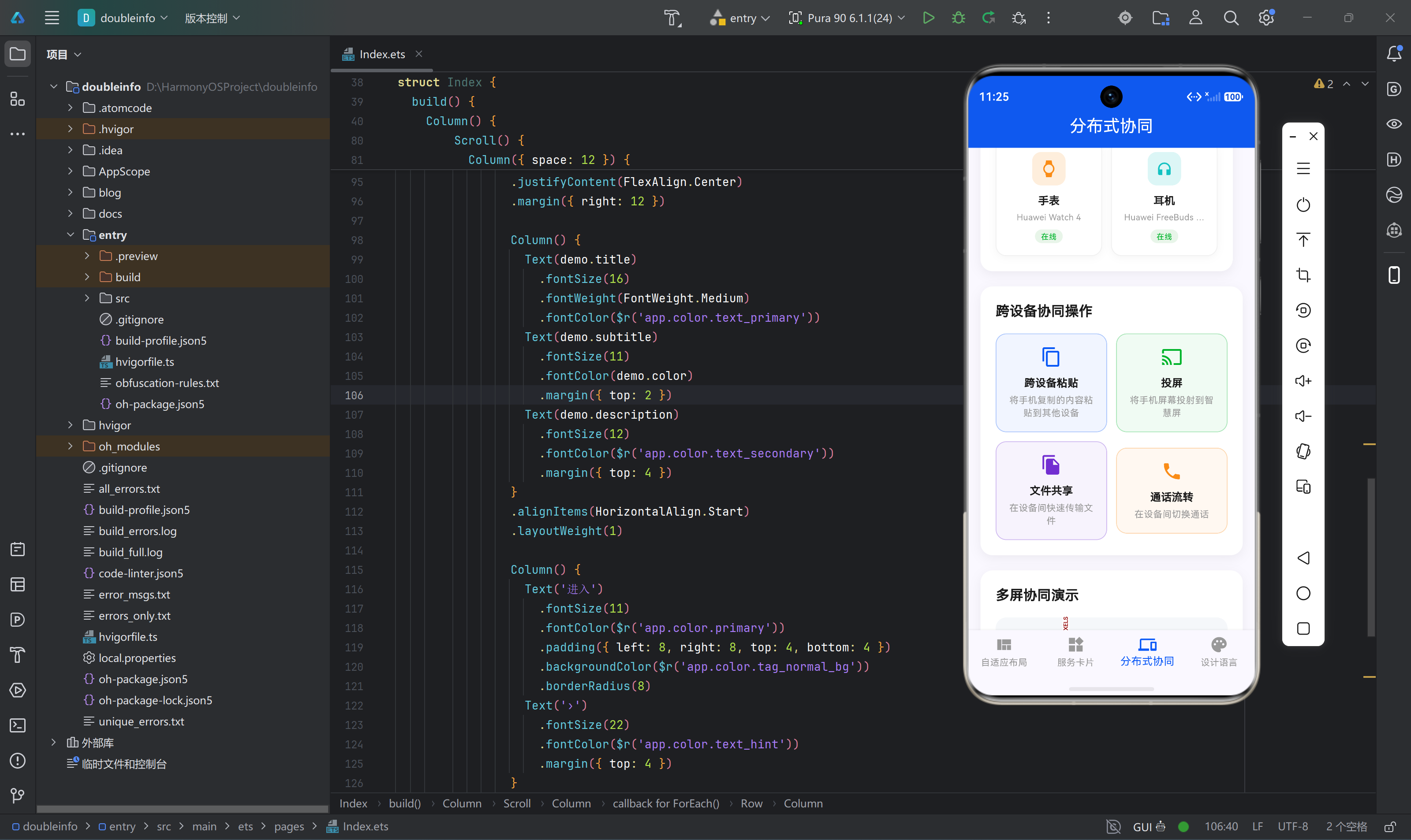Click Scroll in the breadcrumb bar
Image resolution: width=1411 pixels, height=840 pixels.
coord(517,803)
